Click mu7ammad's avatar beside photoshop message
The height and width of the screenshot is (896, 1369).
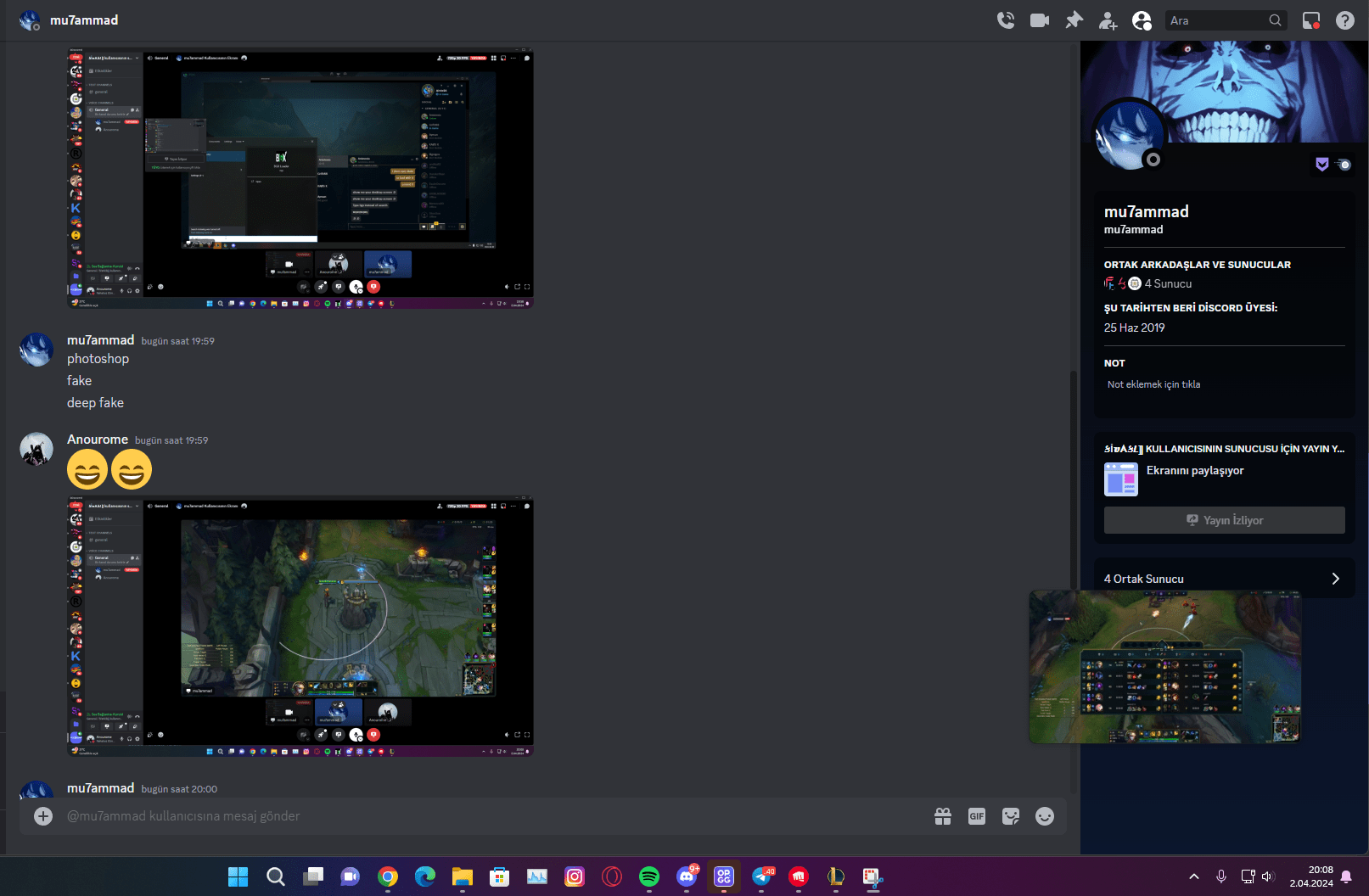coord(36,350)
